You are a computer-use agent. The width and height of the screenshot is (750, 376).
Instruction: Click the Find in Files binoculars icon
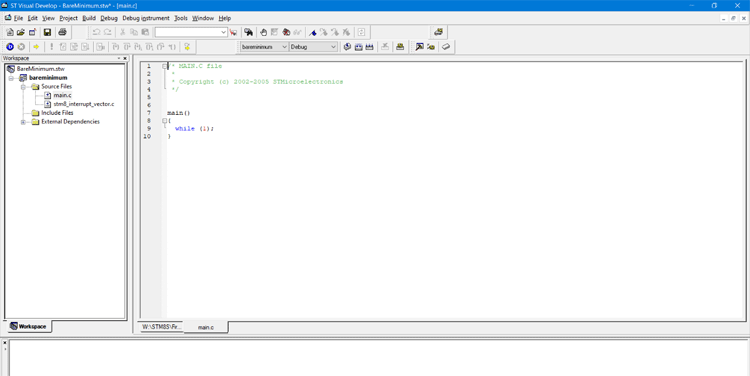click(x=248, y=33)
